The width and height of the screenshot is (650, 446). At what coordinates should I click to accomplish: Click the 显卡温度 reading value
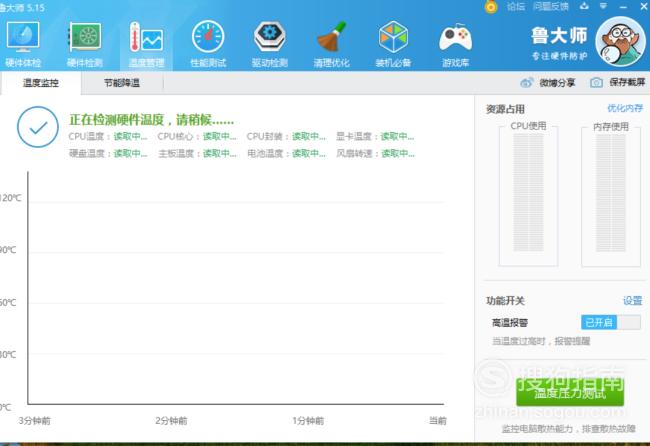click(x=398, y=136)
